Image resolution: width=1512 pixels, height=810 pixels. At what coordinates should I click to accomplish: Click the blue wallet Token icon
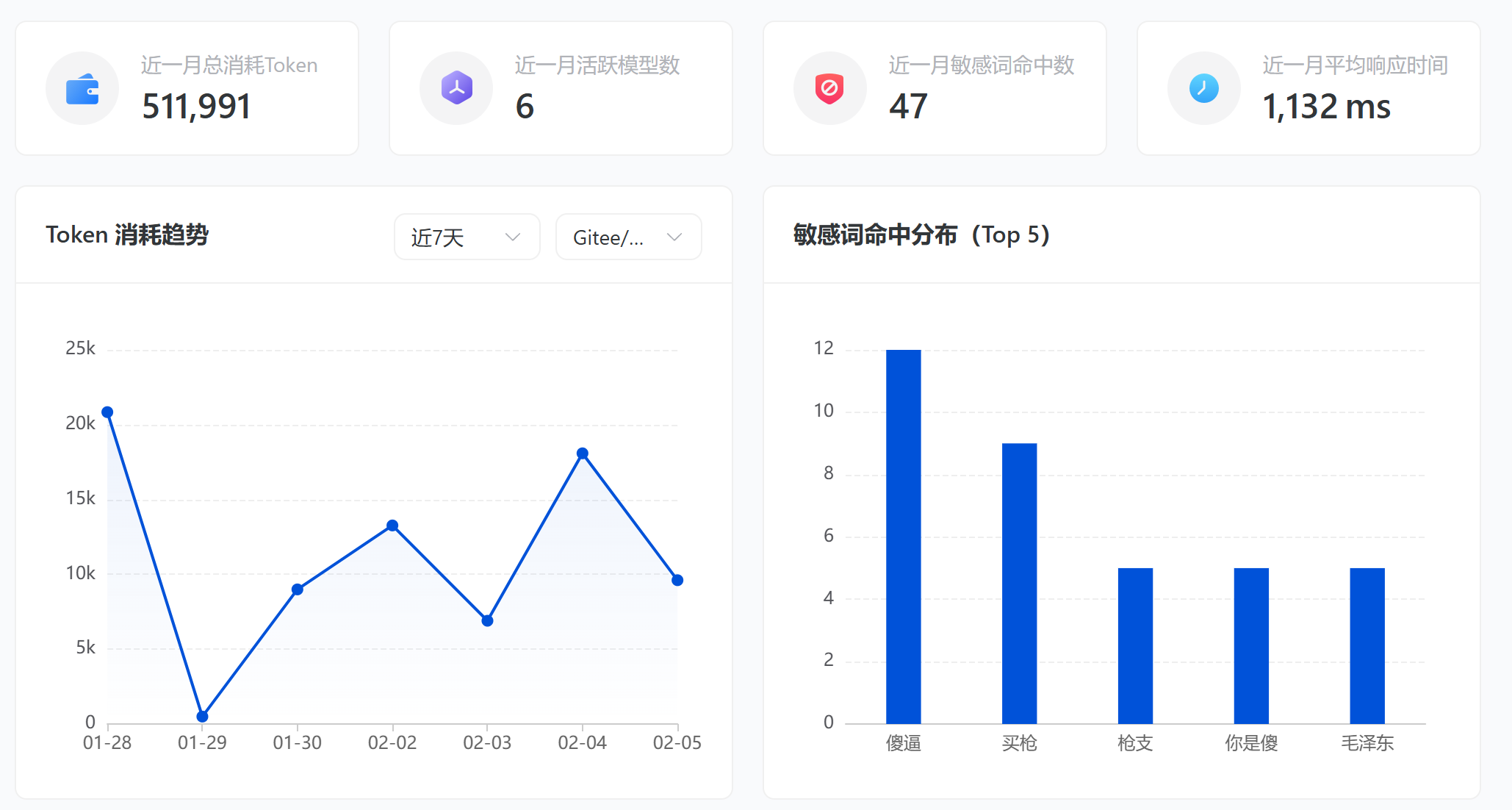click(82, 89)
